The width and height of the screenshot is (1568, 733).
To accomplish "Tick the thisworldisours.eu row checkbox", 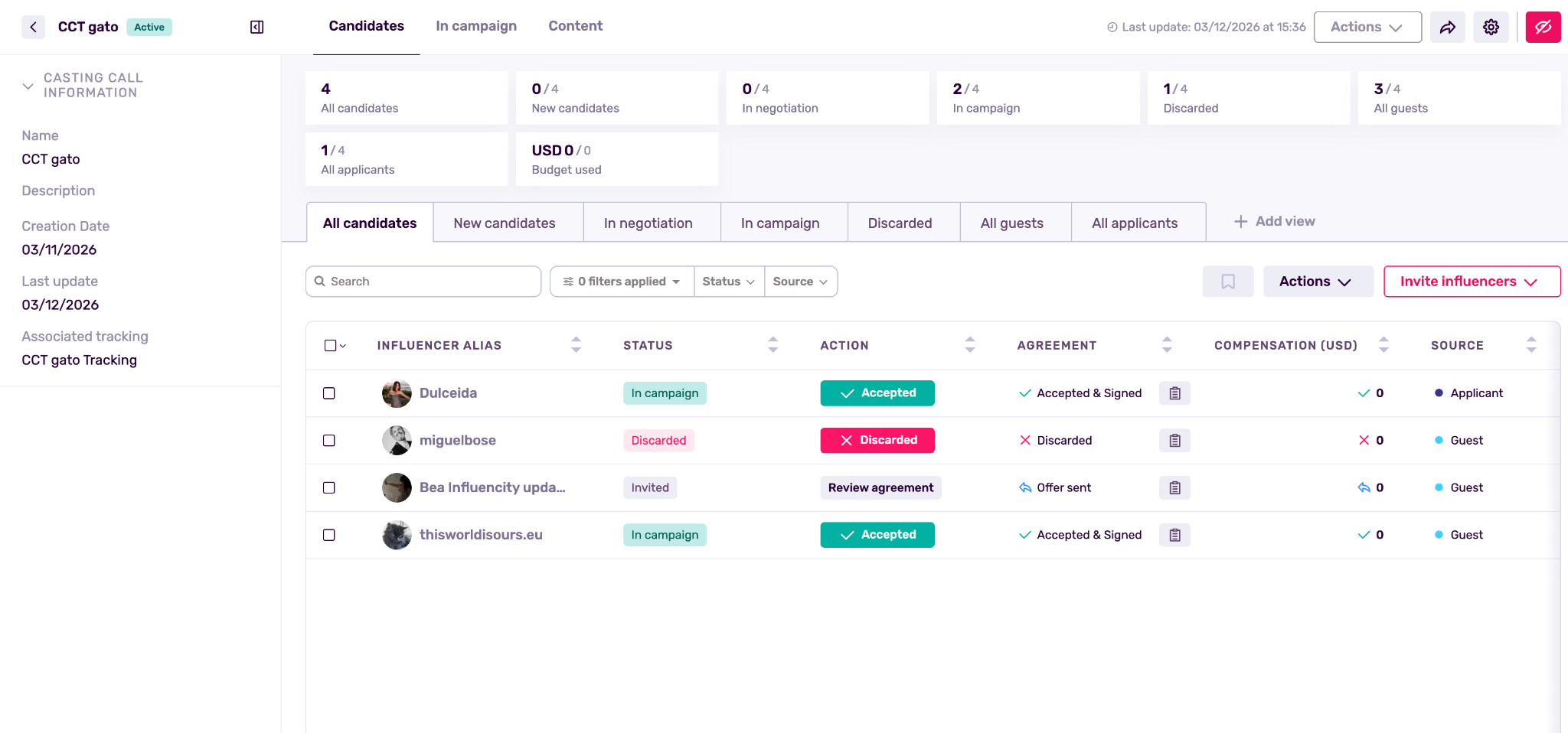I will point(329,535).
